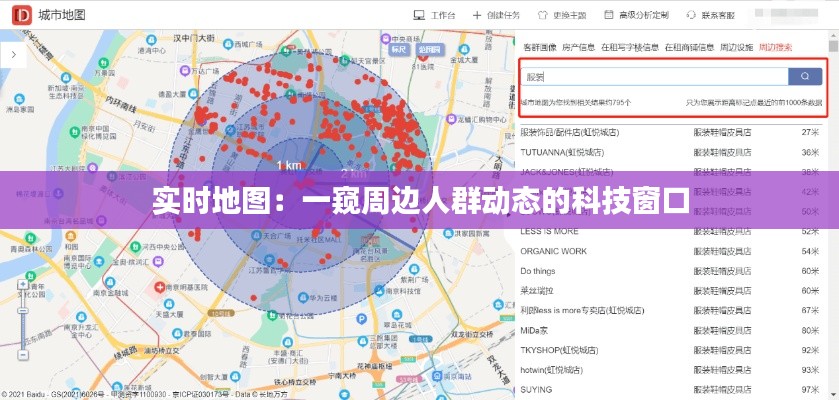
Task: Click the red D logo icon
Action: [20, 16]
